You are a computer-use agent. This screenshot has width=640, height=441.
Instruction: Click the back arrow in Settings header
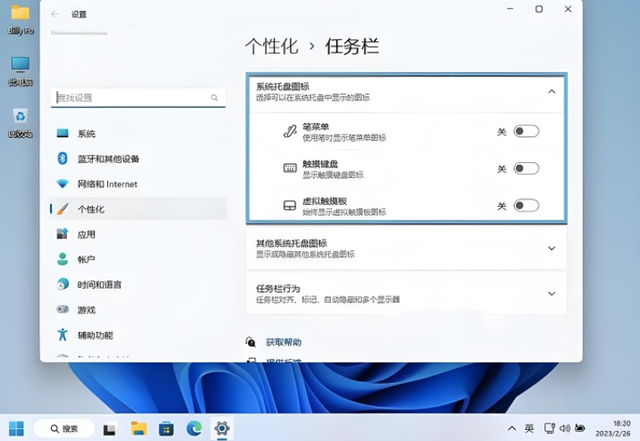[54, 15]
